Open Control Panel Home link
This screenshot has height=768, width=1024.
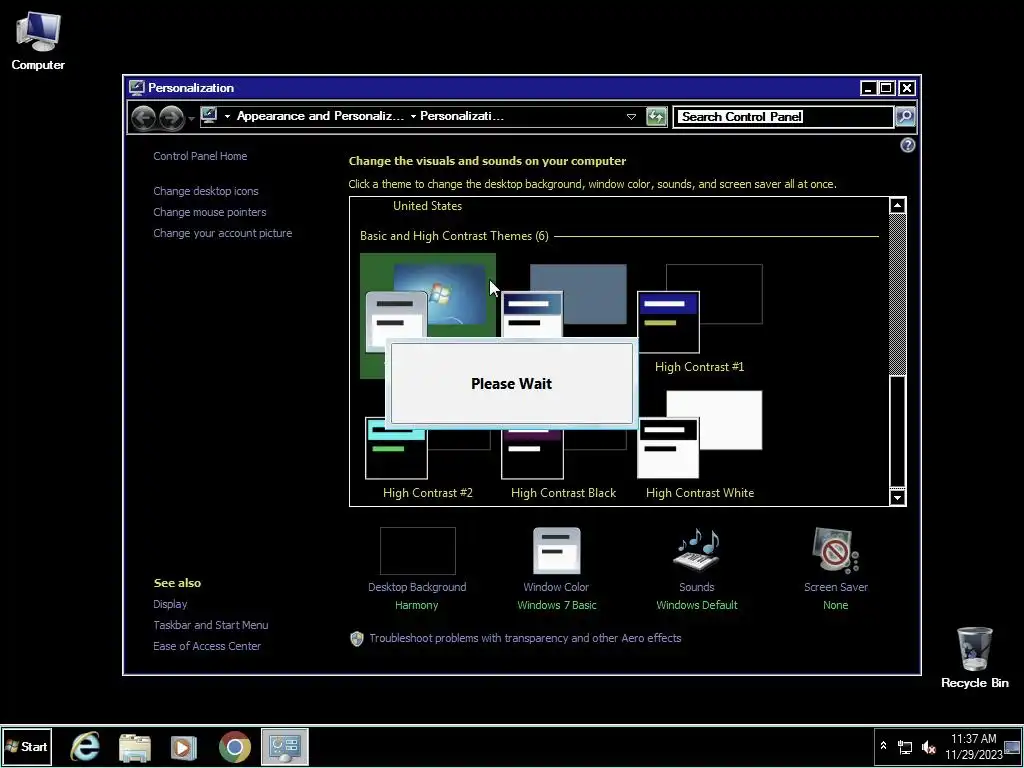[200, 156]
